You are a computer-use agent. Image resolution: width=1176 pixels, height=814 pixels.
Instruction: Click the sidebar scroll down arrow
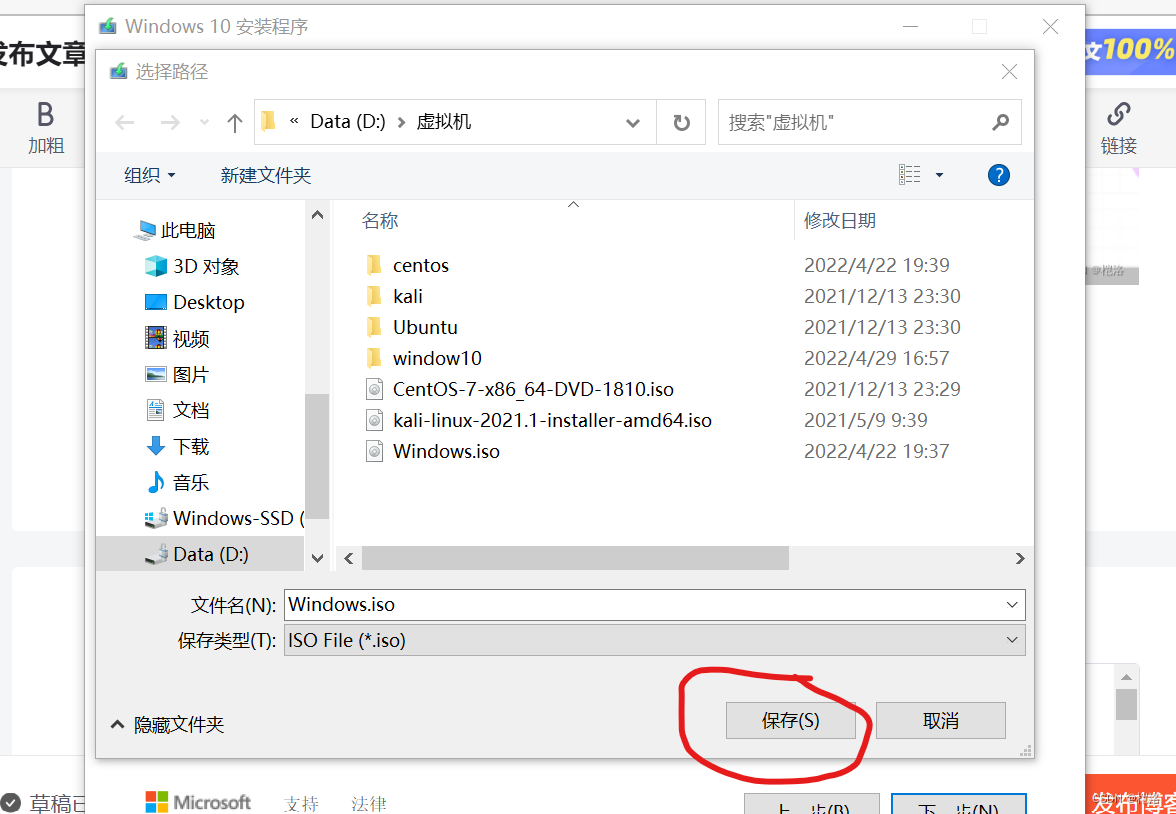pos(317,558)
